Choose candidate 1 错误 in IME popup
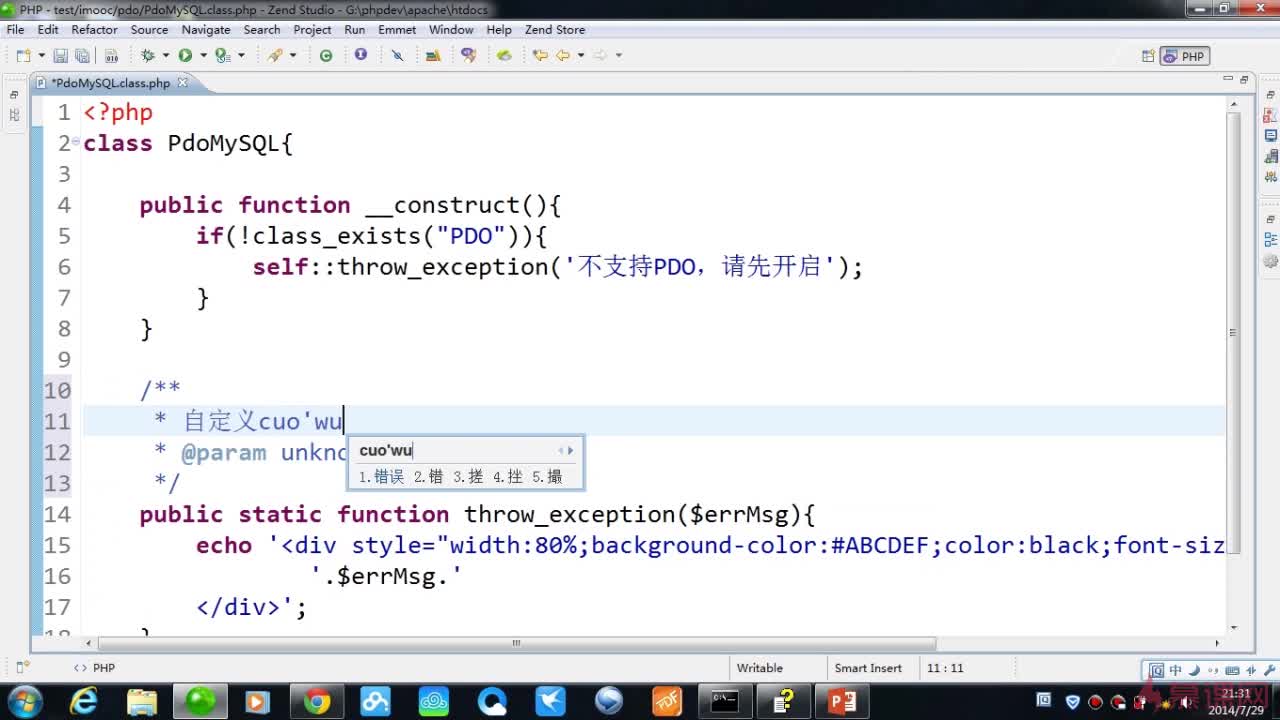The height and width of the screenshot is (720, 1280). coord(382,477)
